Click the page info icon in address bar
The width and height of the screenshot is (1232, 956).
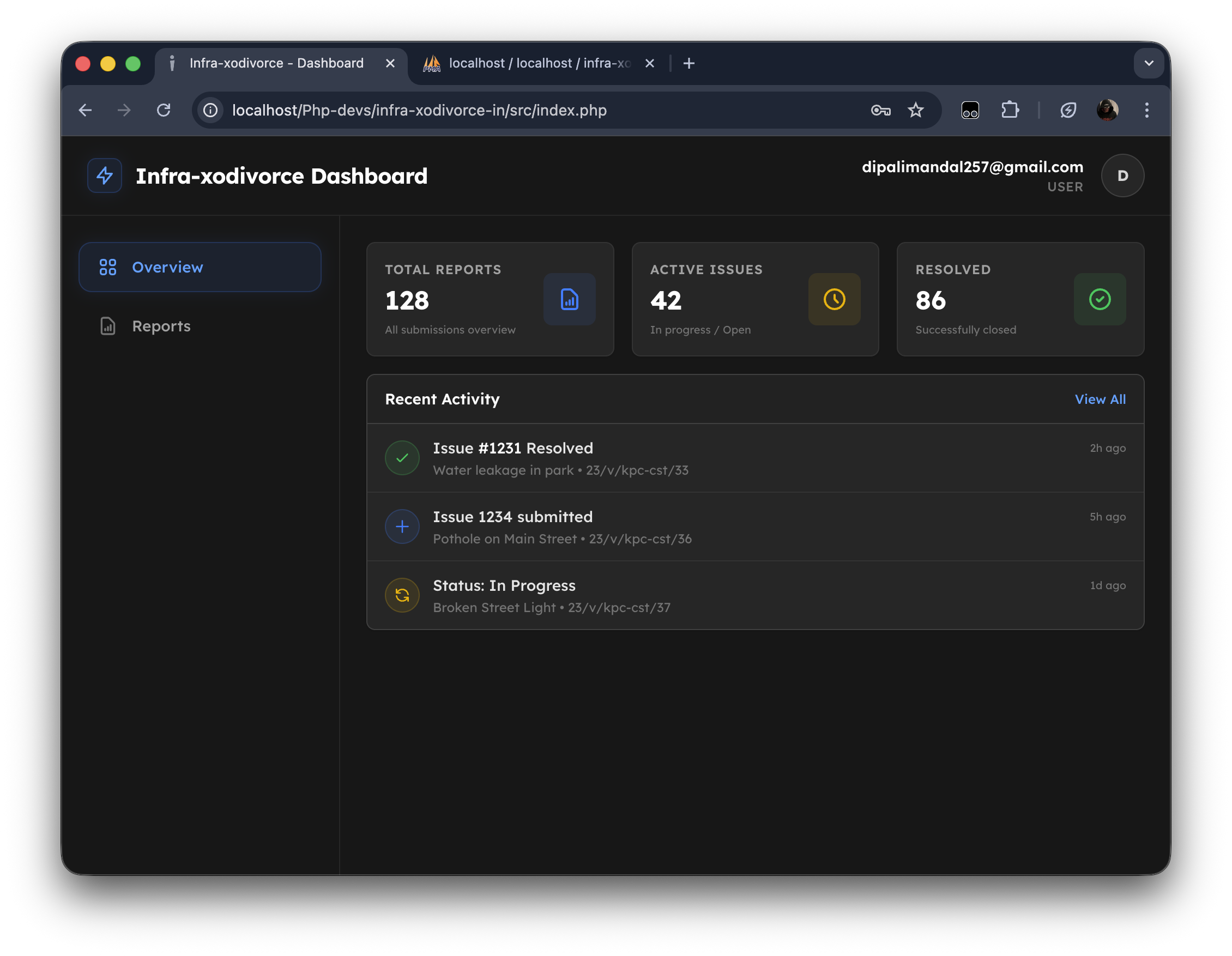pyautogui.click(x=210, y=111)
